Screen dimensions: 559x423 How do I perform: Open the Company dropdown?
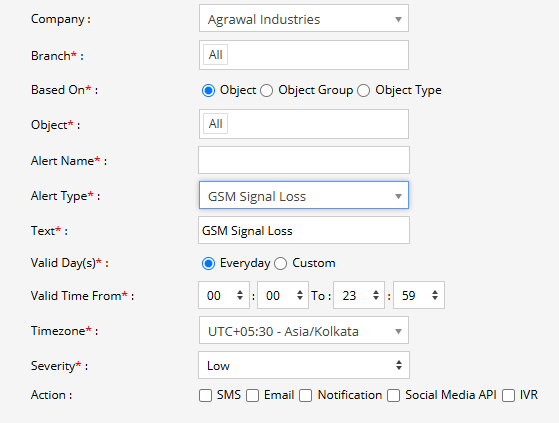tap(304, 19)
